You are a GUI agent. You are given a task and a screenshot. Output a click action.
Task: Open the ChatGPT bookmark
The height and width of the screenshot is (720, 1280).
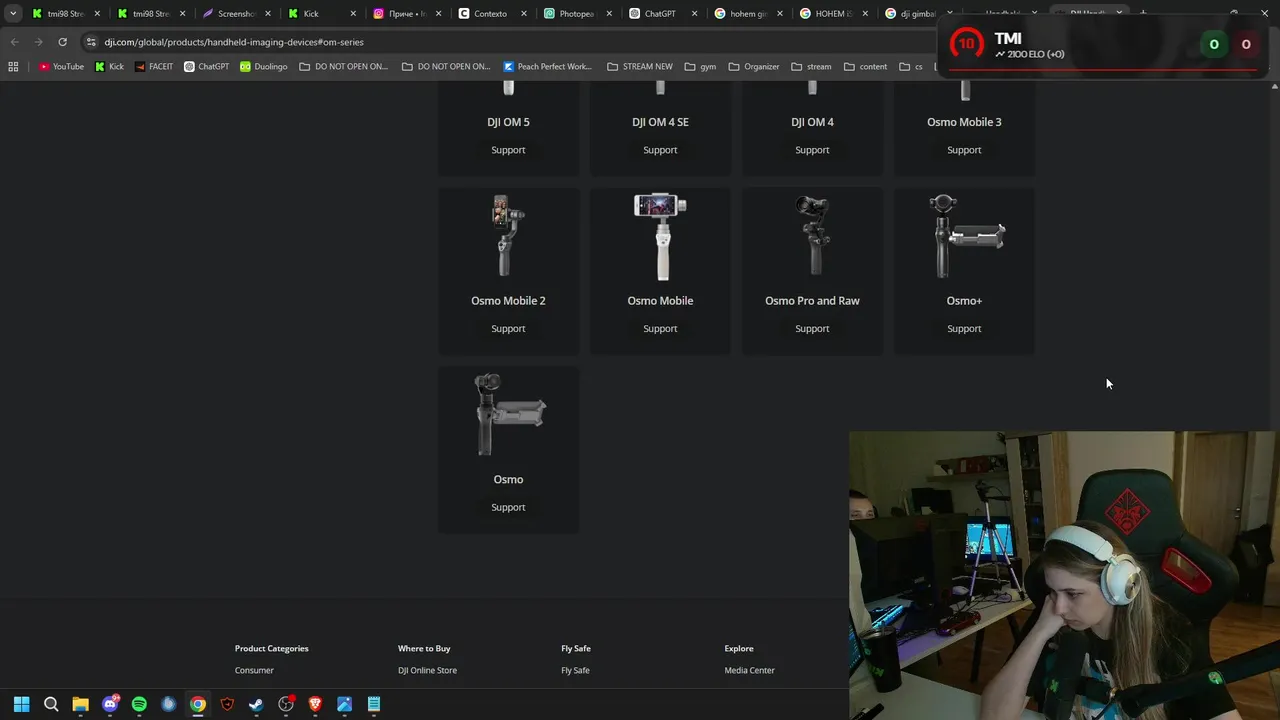pyautogui.click(x=207, y=67)
